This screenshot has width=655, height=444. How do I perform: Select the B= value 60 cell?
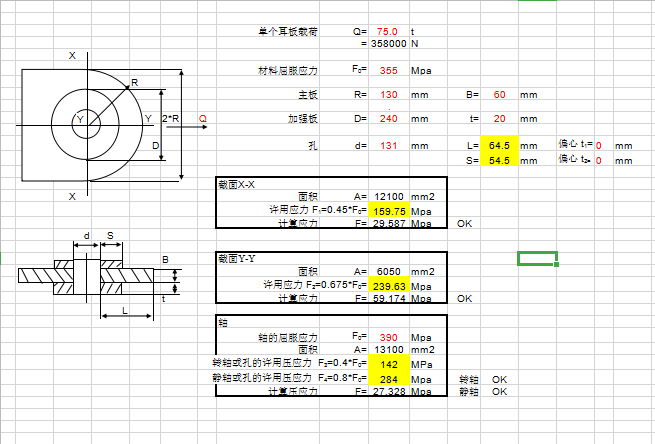coord(499,95)
